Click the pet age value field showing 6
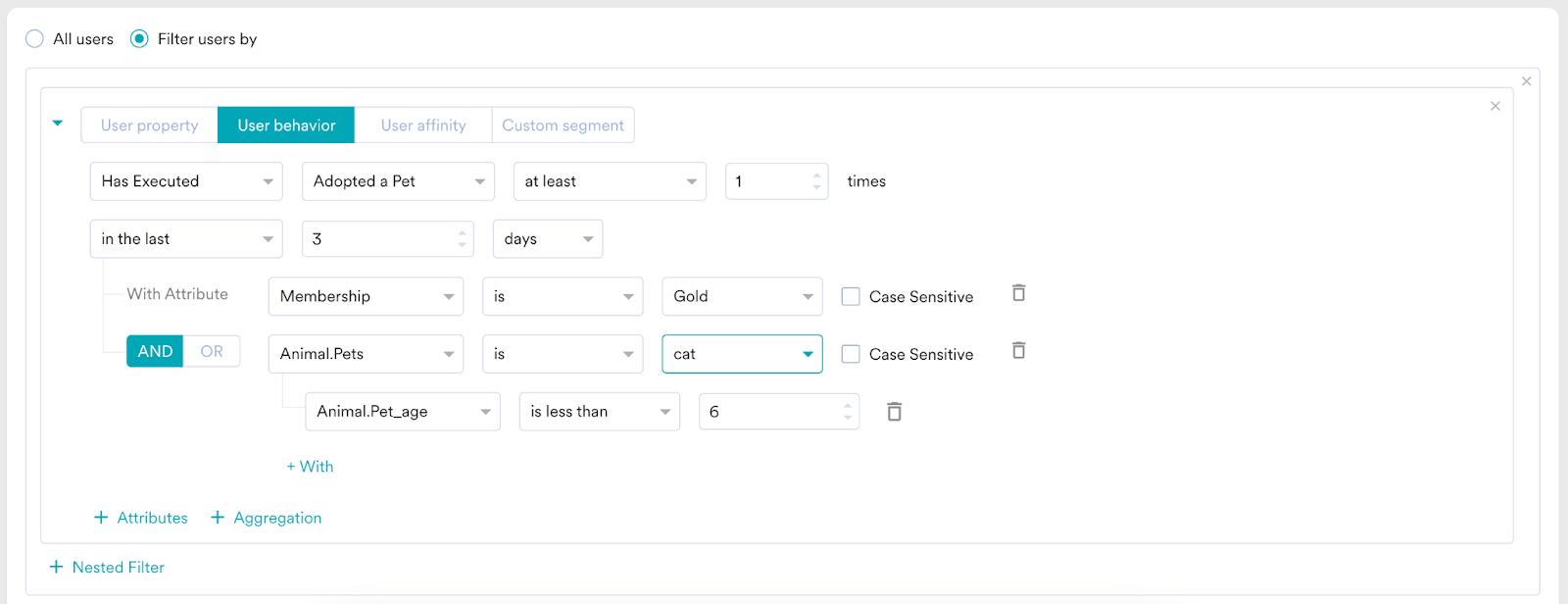 click(769, 412)
